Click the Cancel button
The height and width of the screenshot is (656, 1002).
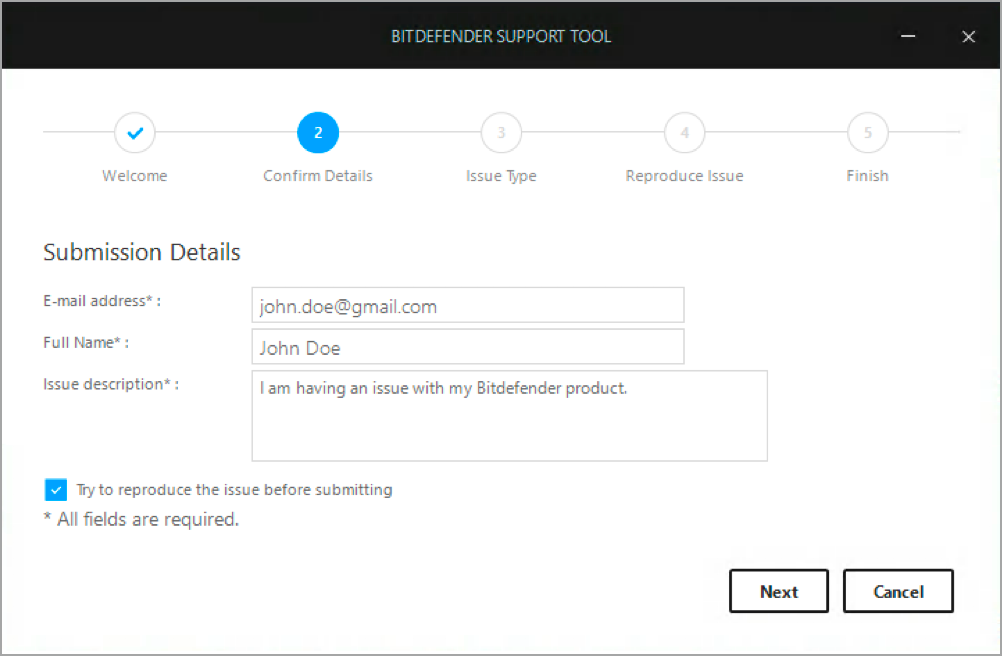898,591
